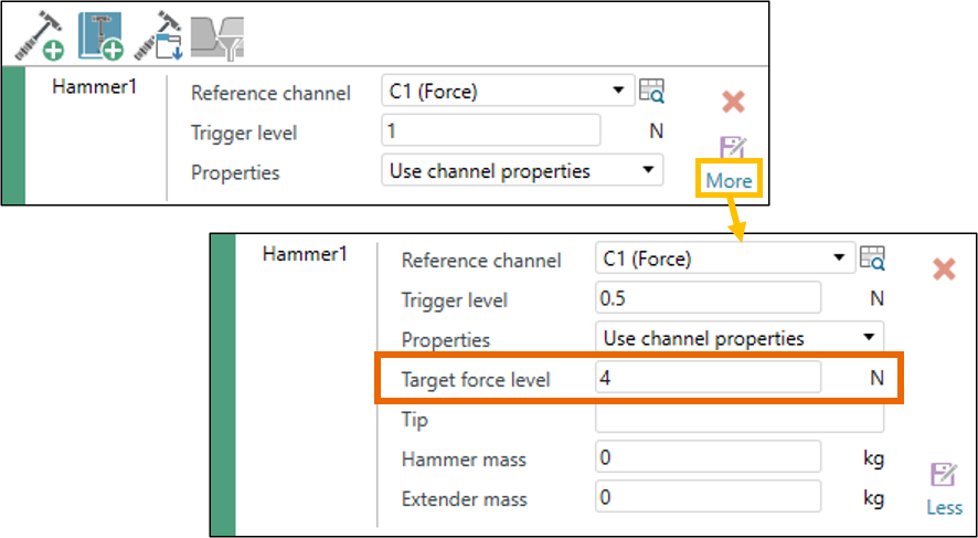This screenshot has height=538, width=978.
Task: Remove Hammer1 using red X in lower panel
Action: coord(944,269)
